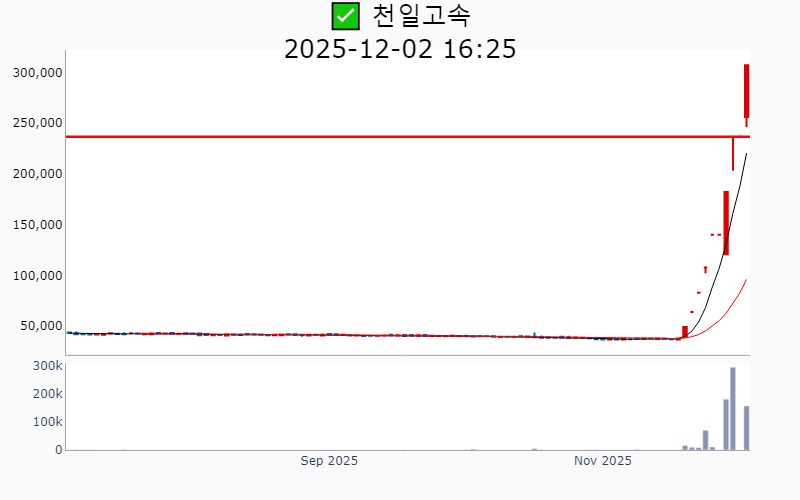800x500 pixels.
Task: Click the 100,000 price axis label
Action: pos(37,275)
